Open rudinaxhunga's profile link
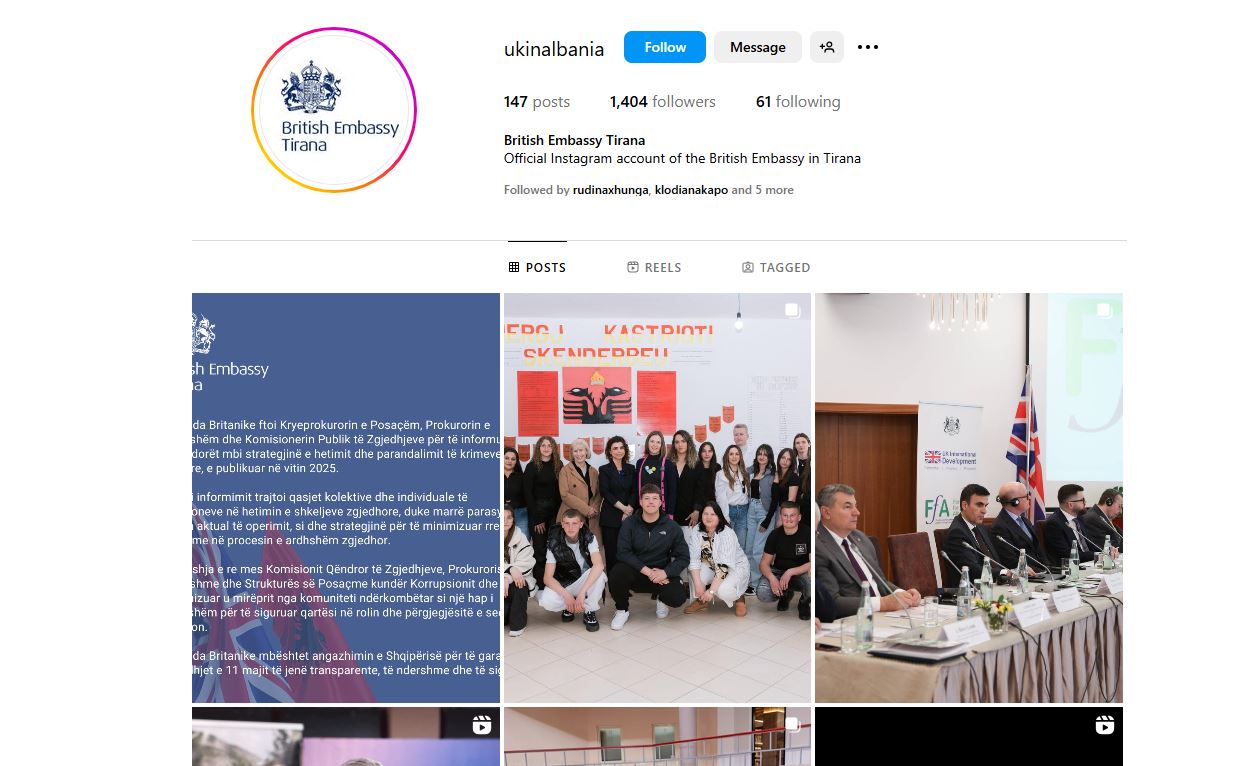Screen dimensions: 1236x766 click(x=611, y=190)
